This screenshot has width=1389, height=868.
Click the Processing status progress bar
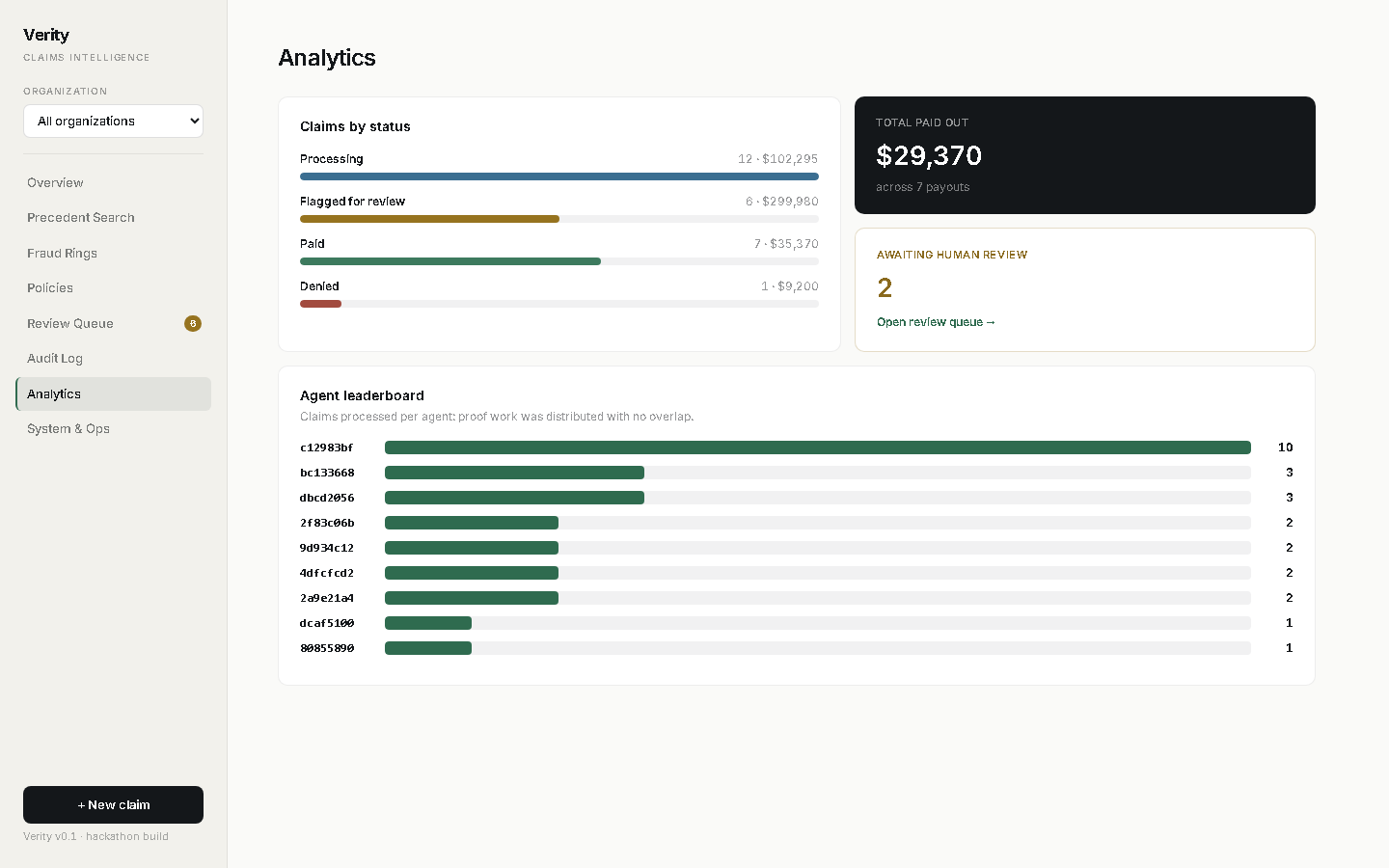point(559,176)
